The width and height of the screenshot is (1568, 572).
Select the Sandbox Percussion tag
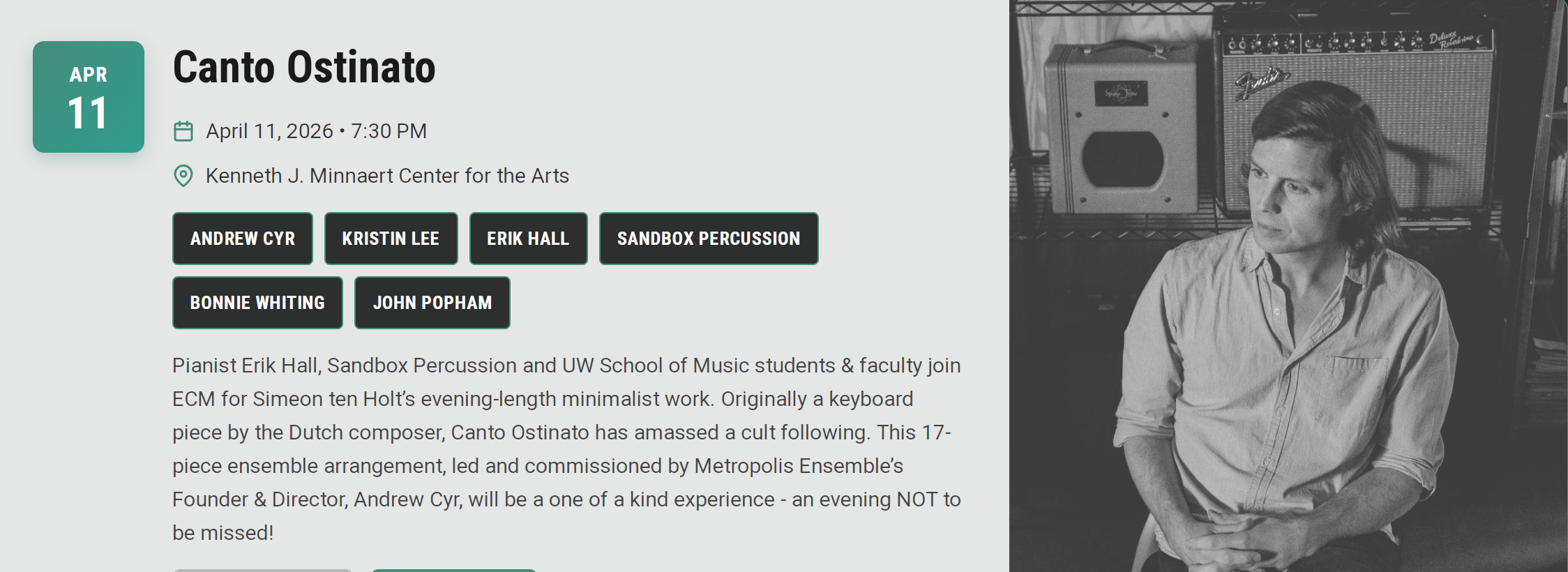click(x=709, y=239)
